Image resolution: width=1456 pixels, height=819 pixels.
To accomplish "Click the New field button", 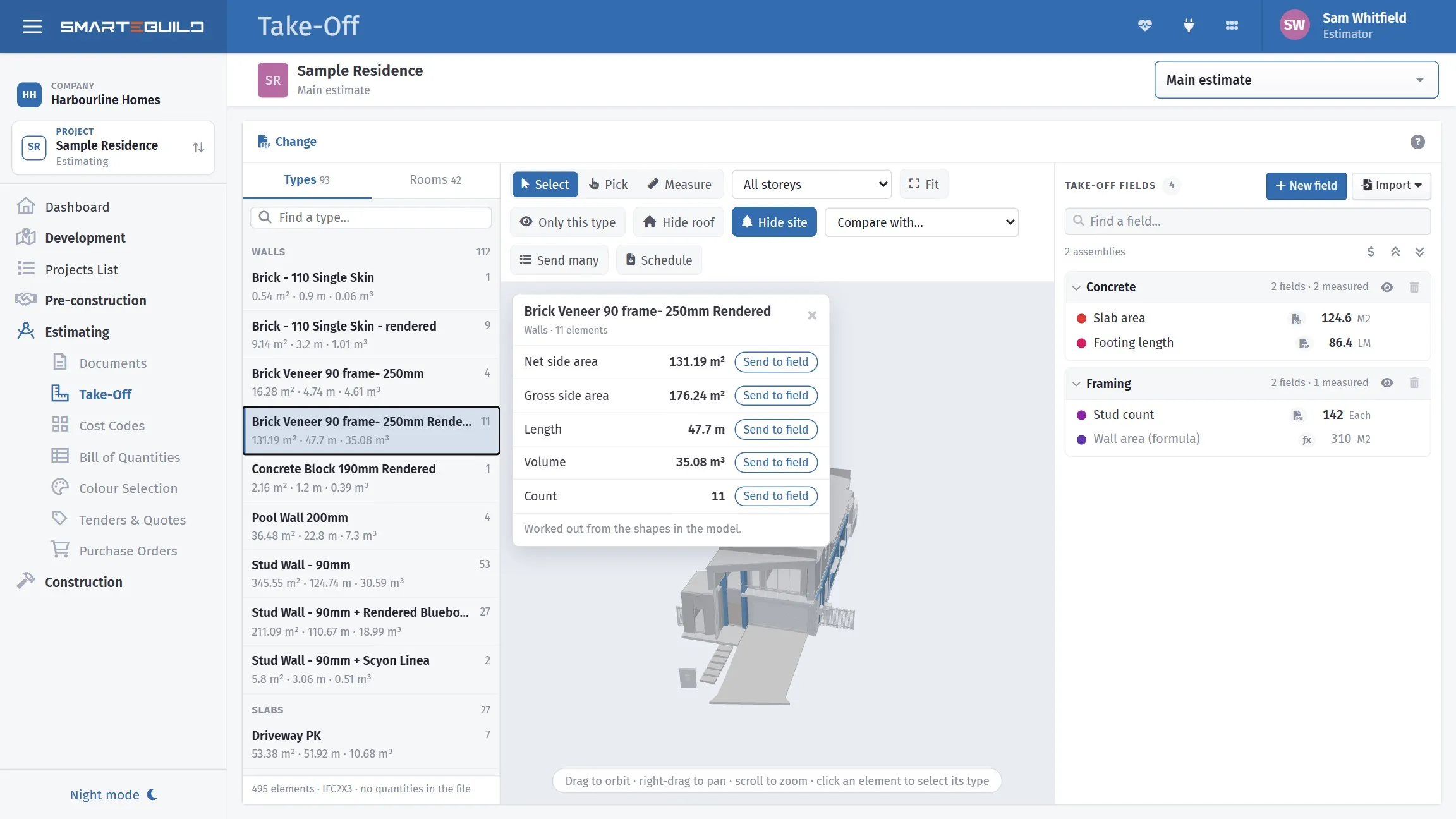I will 1306,186.
